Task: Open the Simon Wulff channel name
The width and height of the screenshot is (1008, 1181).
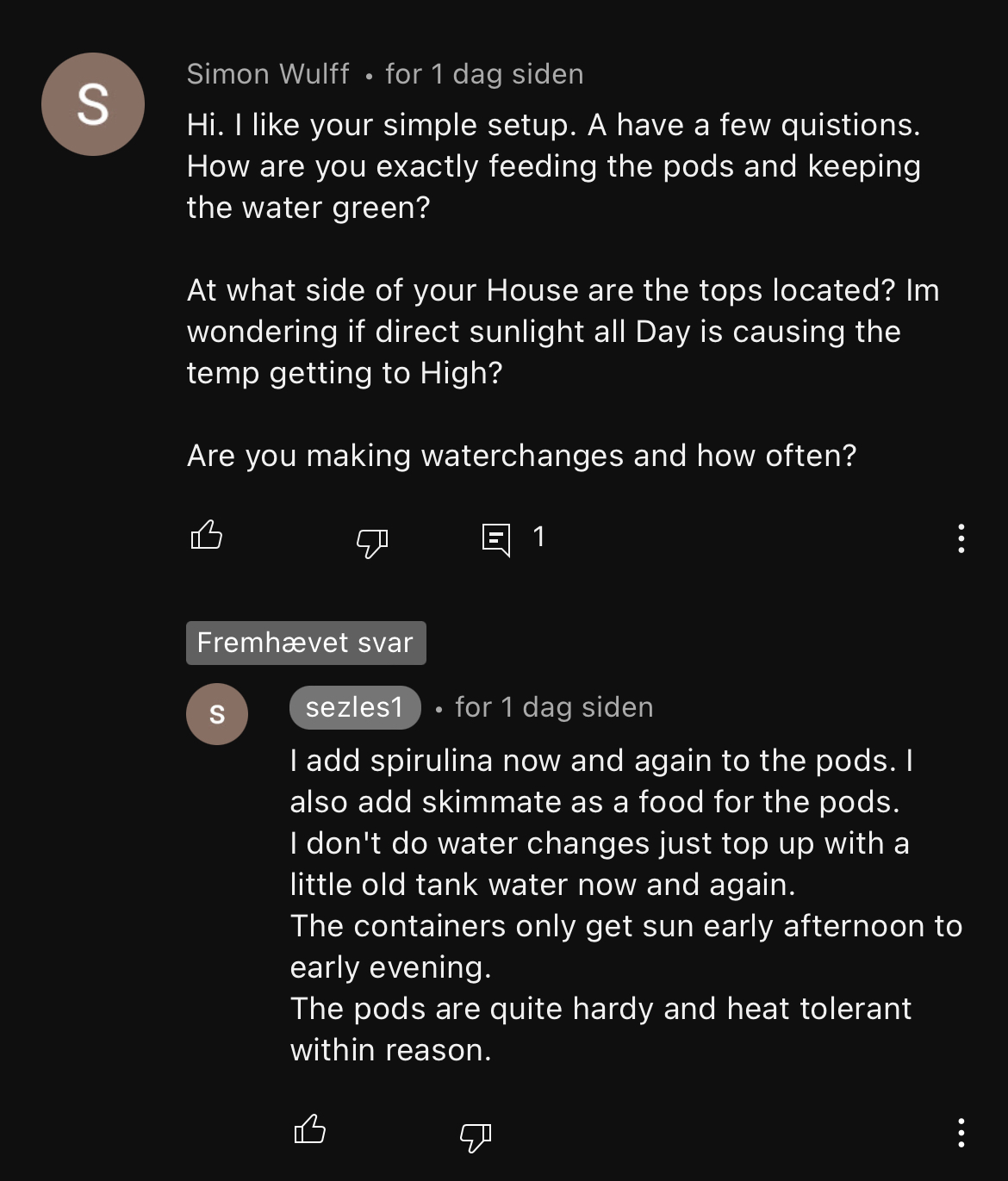Action: pos(268,74)
